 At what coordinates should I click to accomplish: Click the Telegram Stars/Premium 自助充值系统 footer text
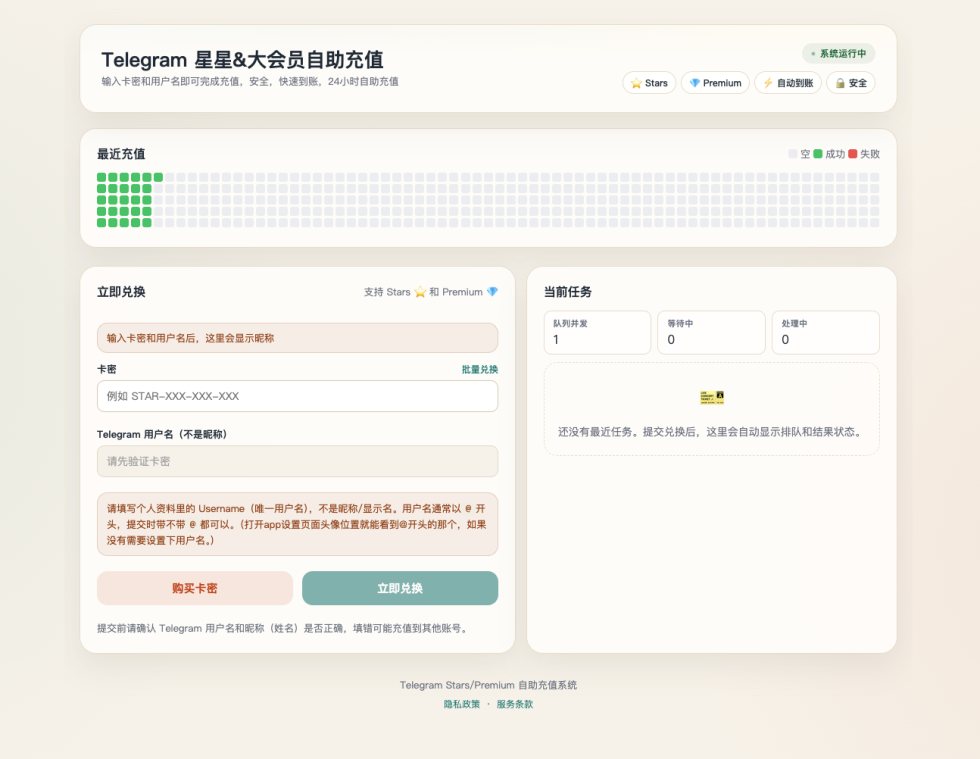point(488,685)
